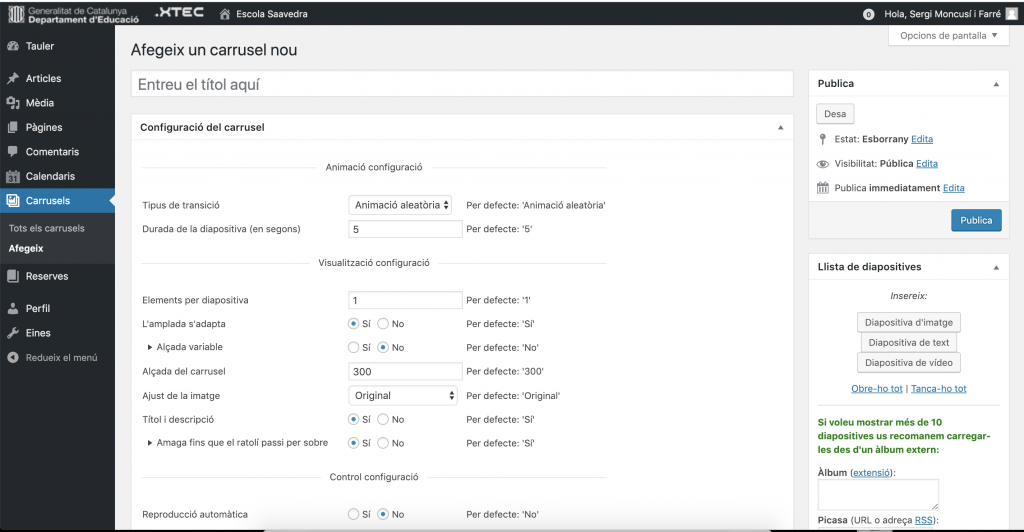Select 'Sí' for Alçada variable
This screenshot has width=1024, height=532.
[x=353, y=347]
